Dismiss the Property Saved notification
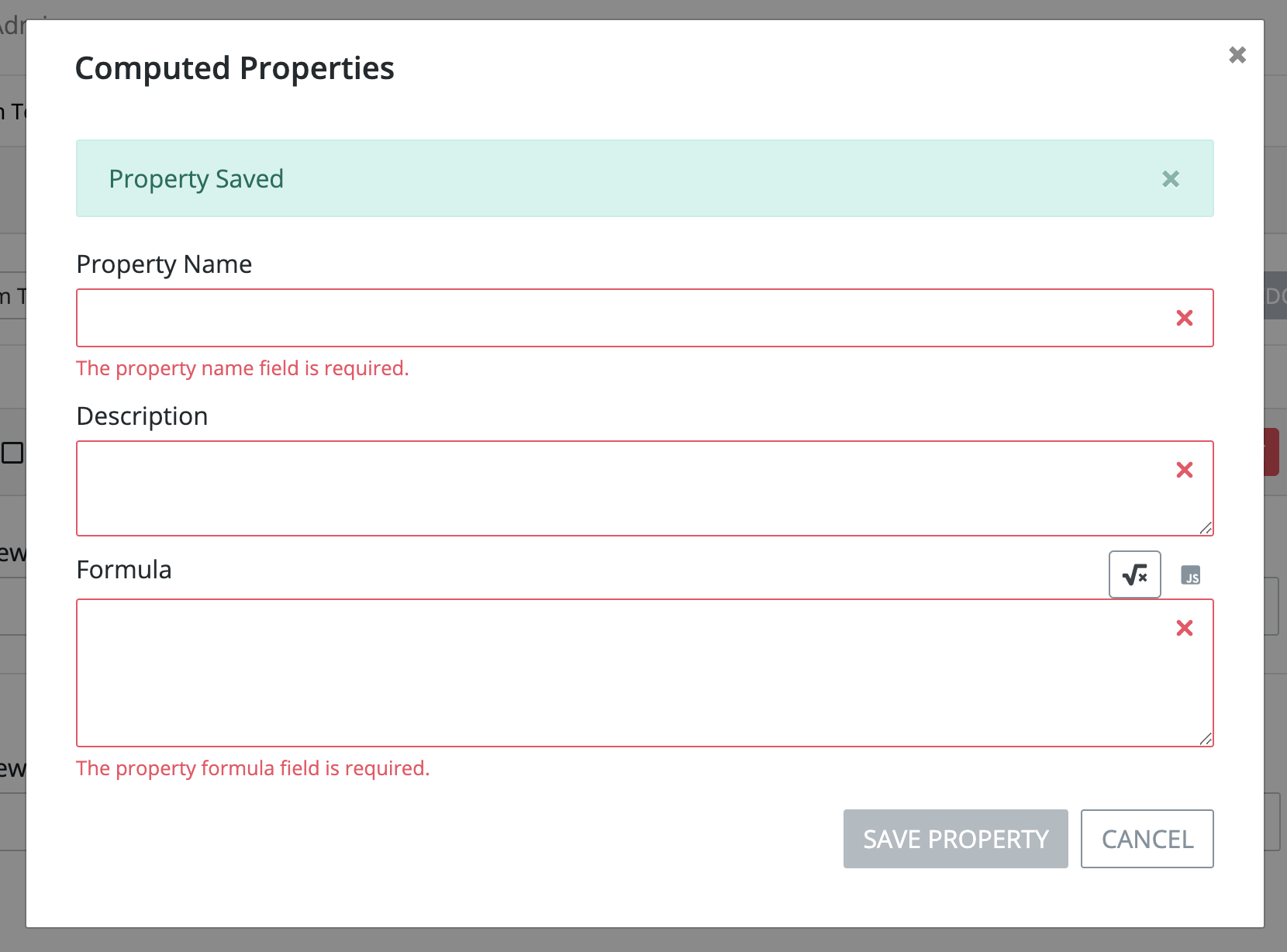 point(1171,179)
